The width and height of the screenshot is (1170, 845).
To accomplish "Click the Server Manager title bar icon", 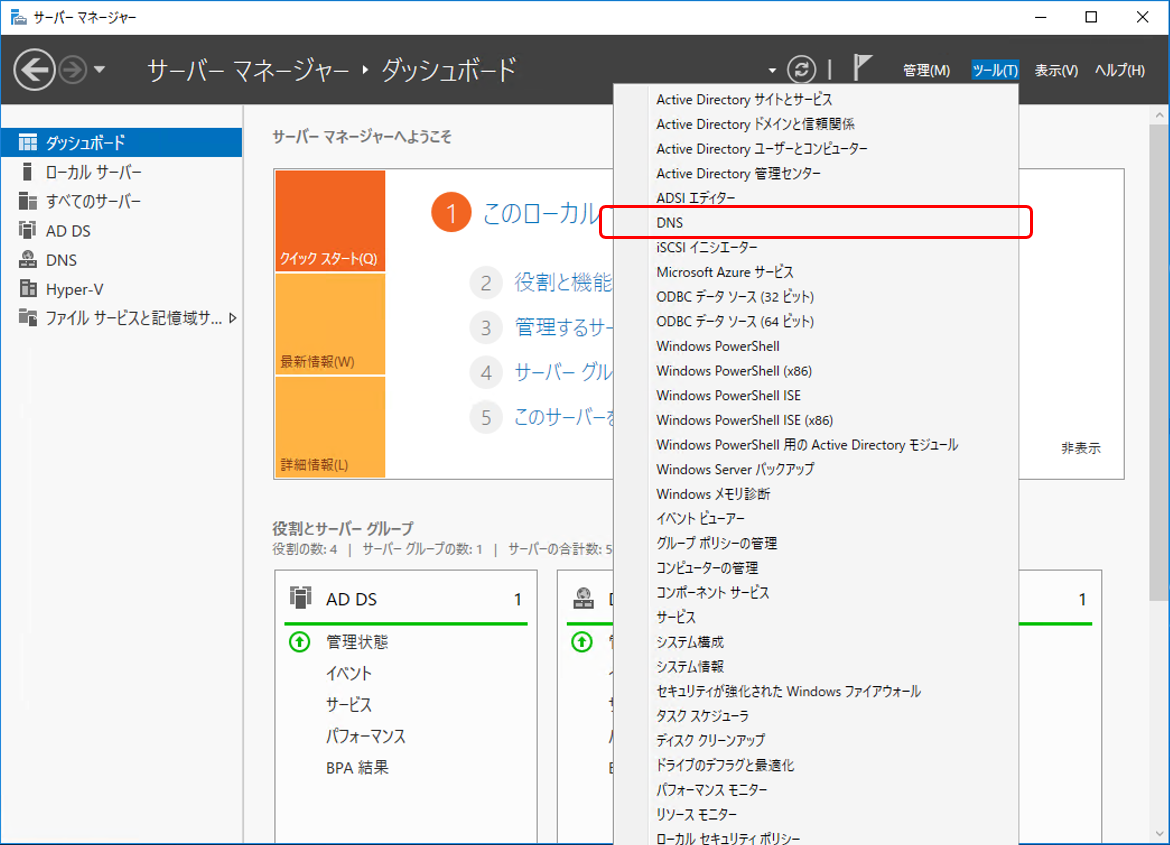I will click(x=18, y=16).
